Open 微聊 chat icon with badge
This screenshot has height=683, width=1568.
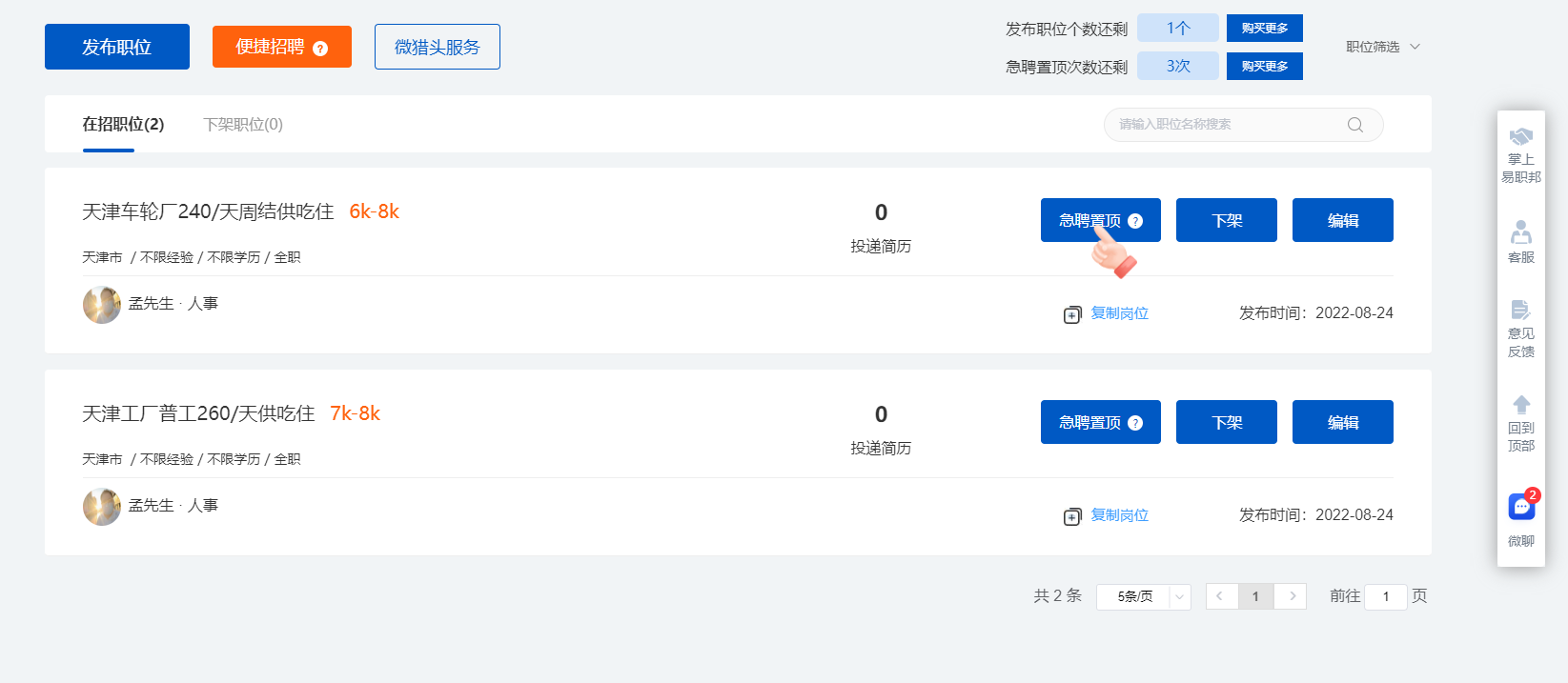[x=1521, y=507]
